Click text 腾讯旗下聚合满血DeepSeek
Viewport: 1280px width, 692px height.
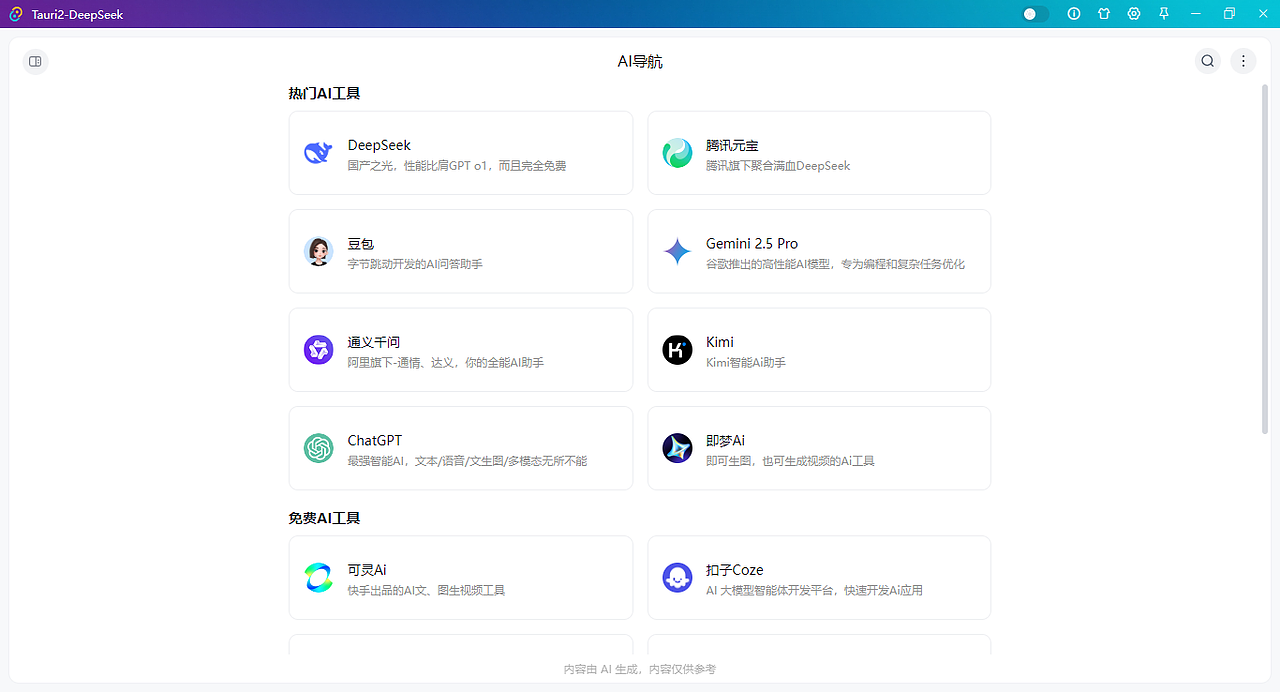coord(778,166)
